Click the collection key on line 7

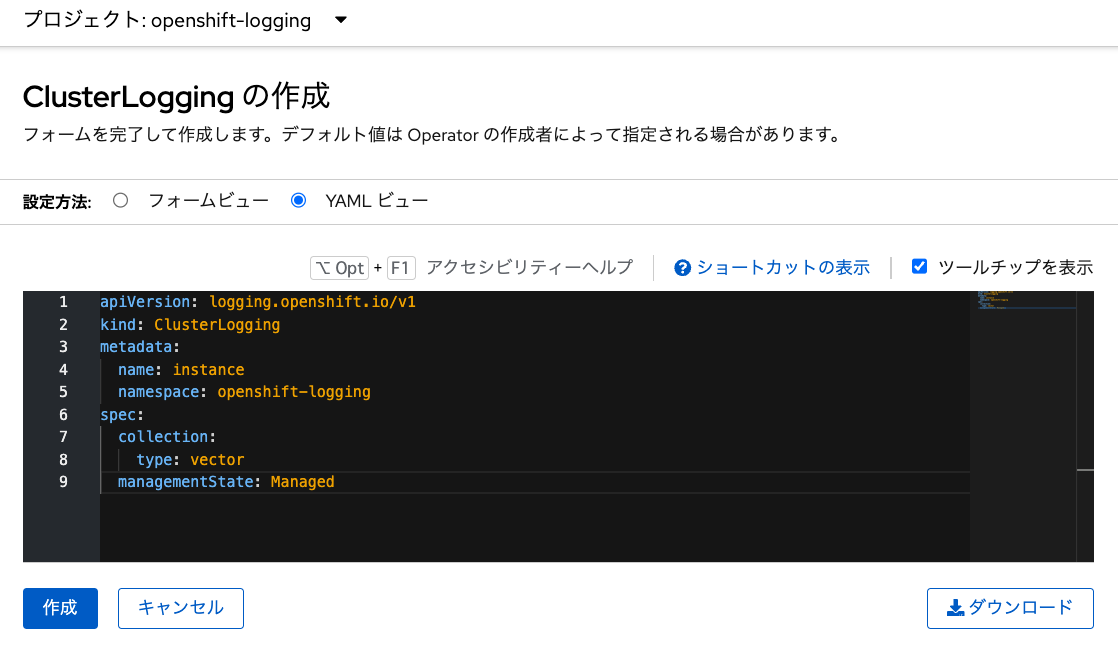click(x=163, y=437)
